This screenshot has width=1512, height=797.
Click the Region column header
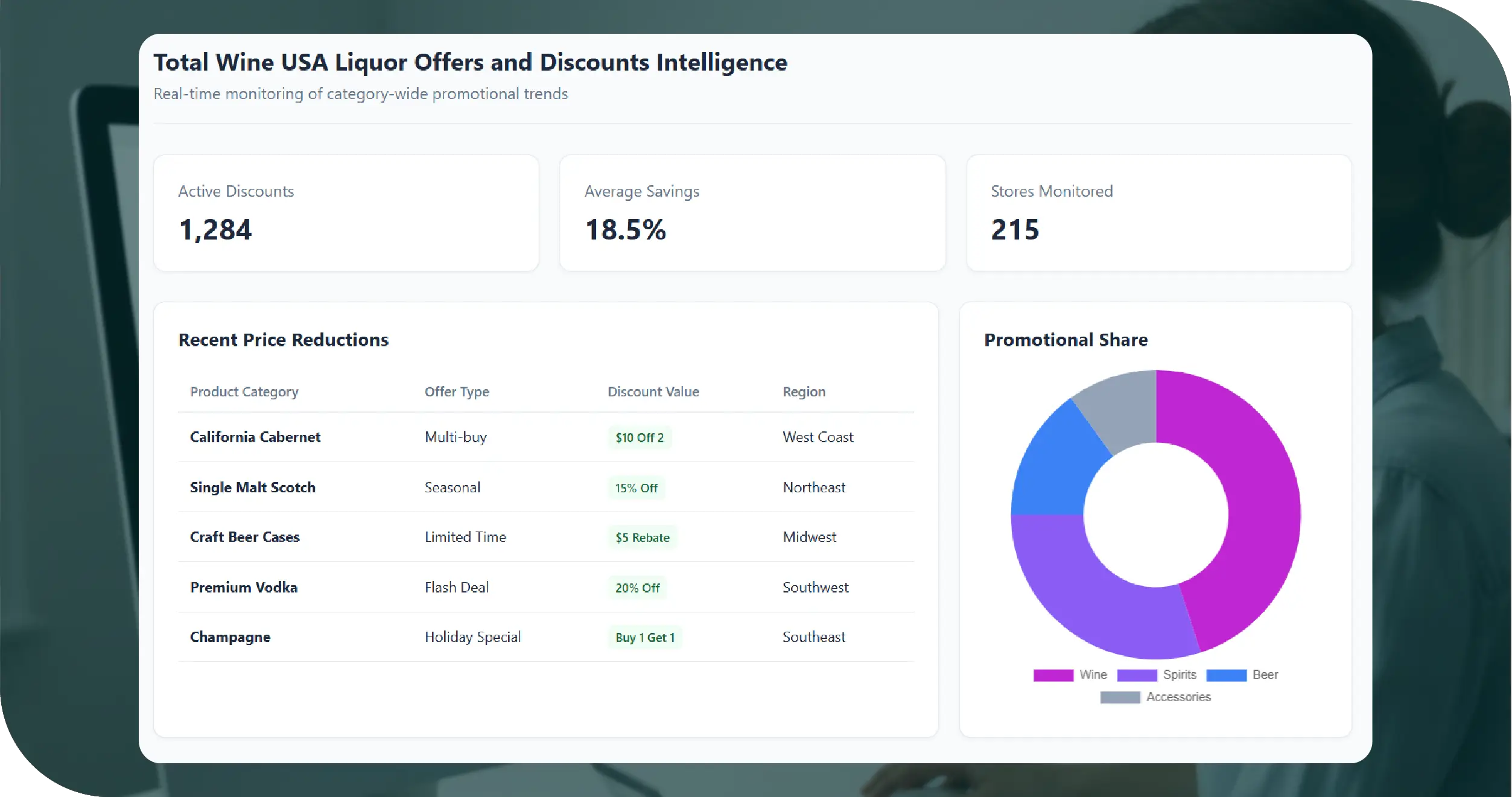pos(804,392)
